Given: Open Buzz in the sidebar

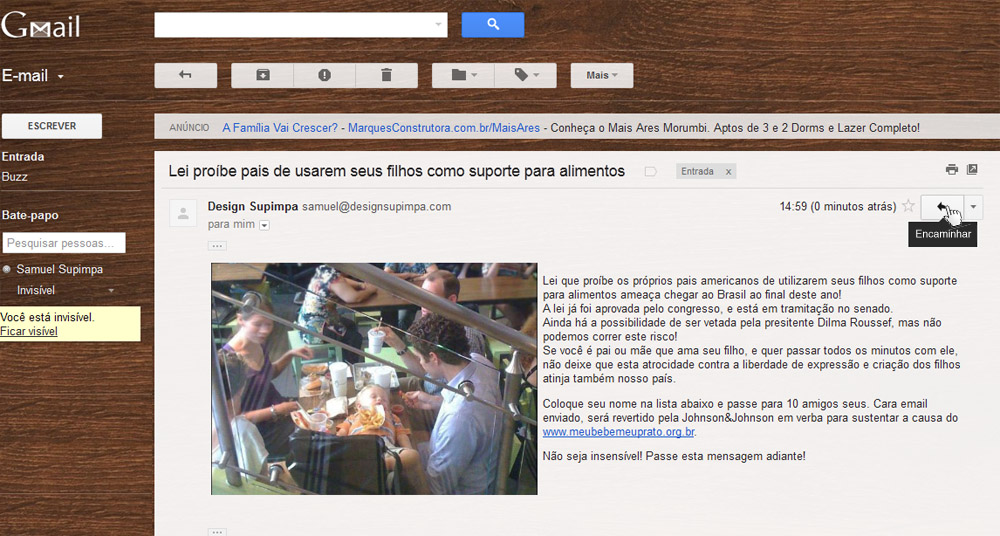Looking at the screenshot, I should (x=15, y=177).
